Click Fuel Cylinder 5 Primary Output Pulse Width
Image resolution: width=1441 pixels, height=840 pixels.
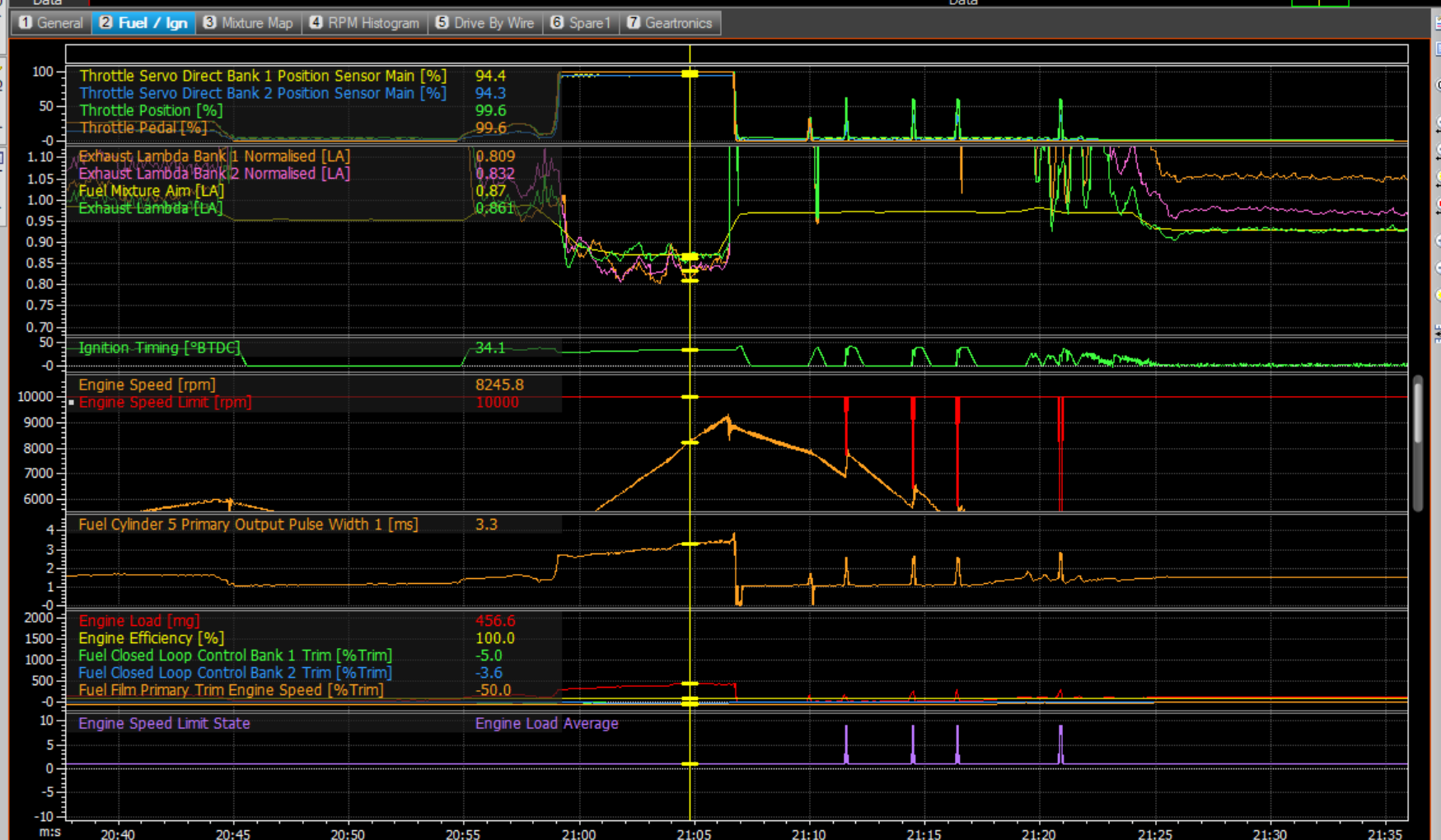(x=247, y=525)
